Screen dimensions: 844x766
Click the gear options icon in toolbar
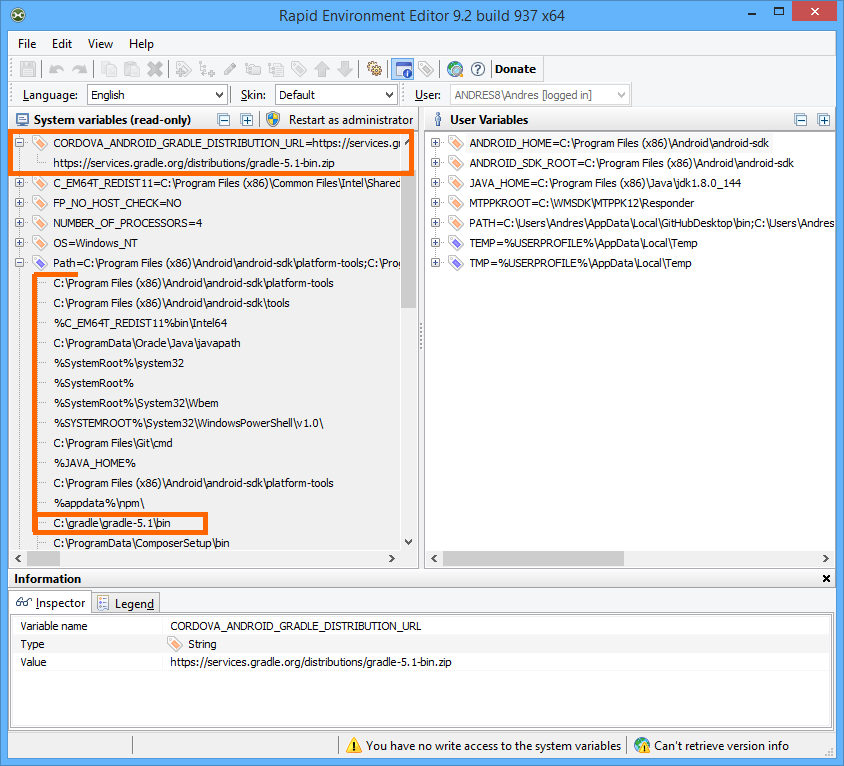click(375, 69)
